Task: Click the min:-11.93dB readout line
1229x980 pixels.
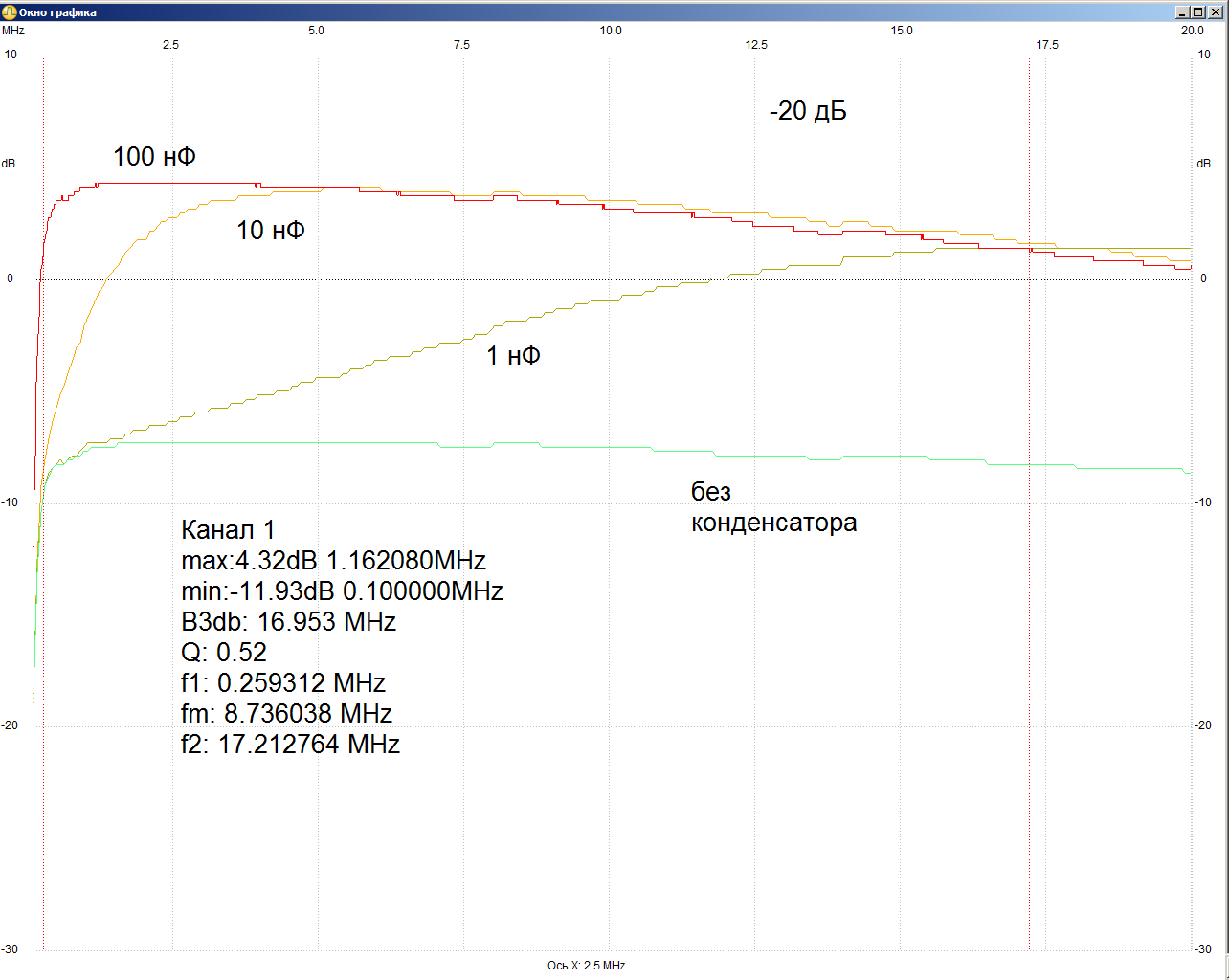Action: pos(342,591)
